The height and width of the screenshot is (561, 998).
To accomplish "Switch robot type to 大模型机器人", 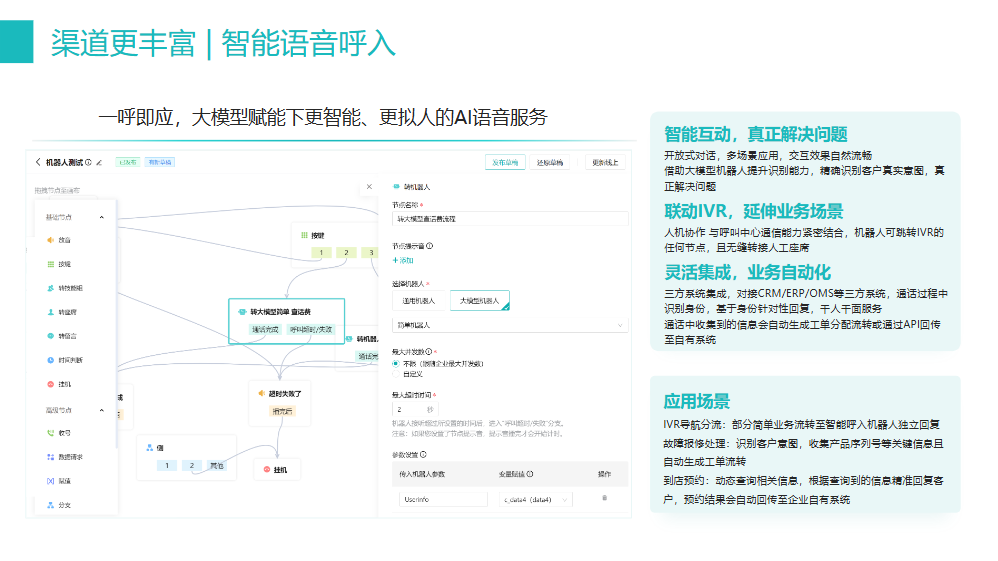I will (x=479, y=301).
